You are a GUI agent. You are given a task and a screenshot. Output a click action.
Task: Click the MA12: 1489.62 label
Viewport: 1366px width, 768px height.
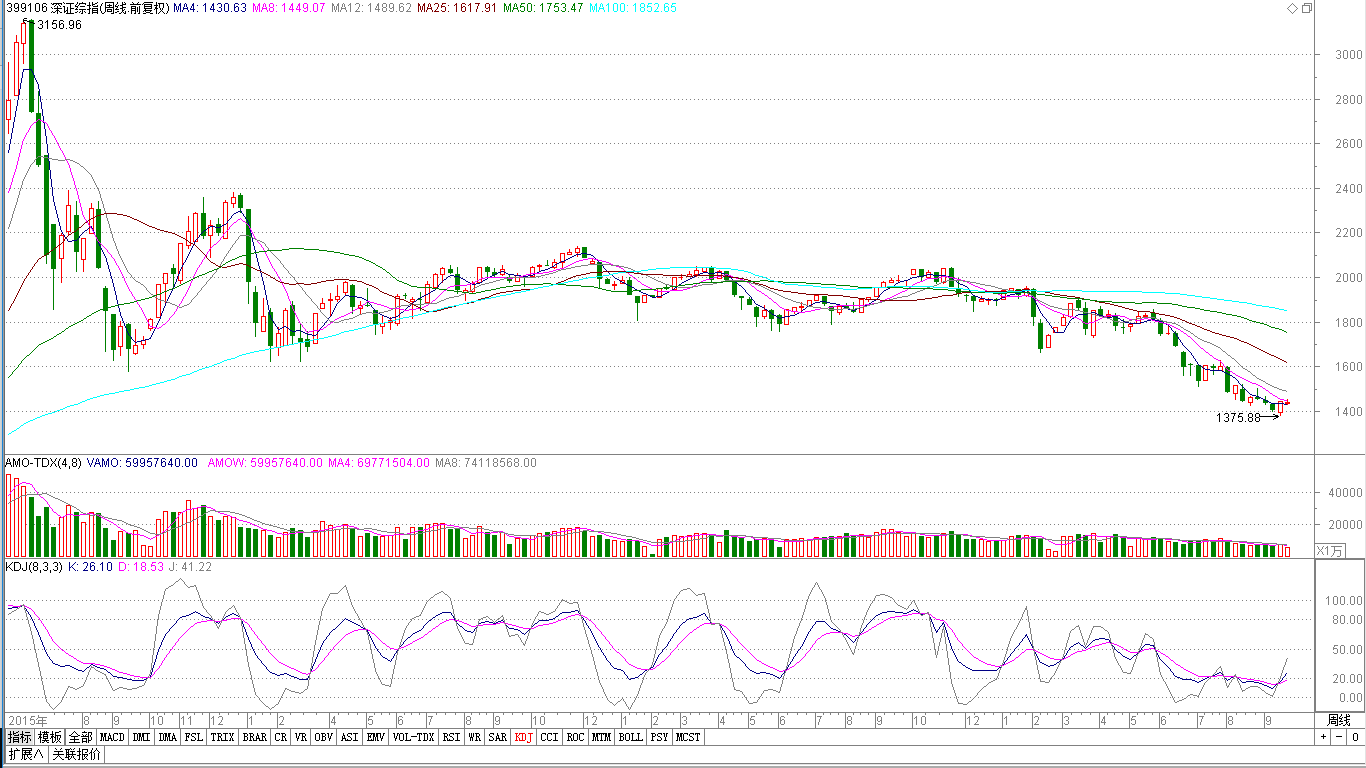click(370, 7)
